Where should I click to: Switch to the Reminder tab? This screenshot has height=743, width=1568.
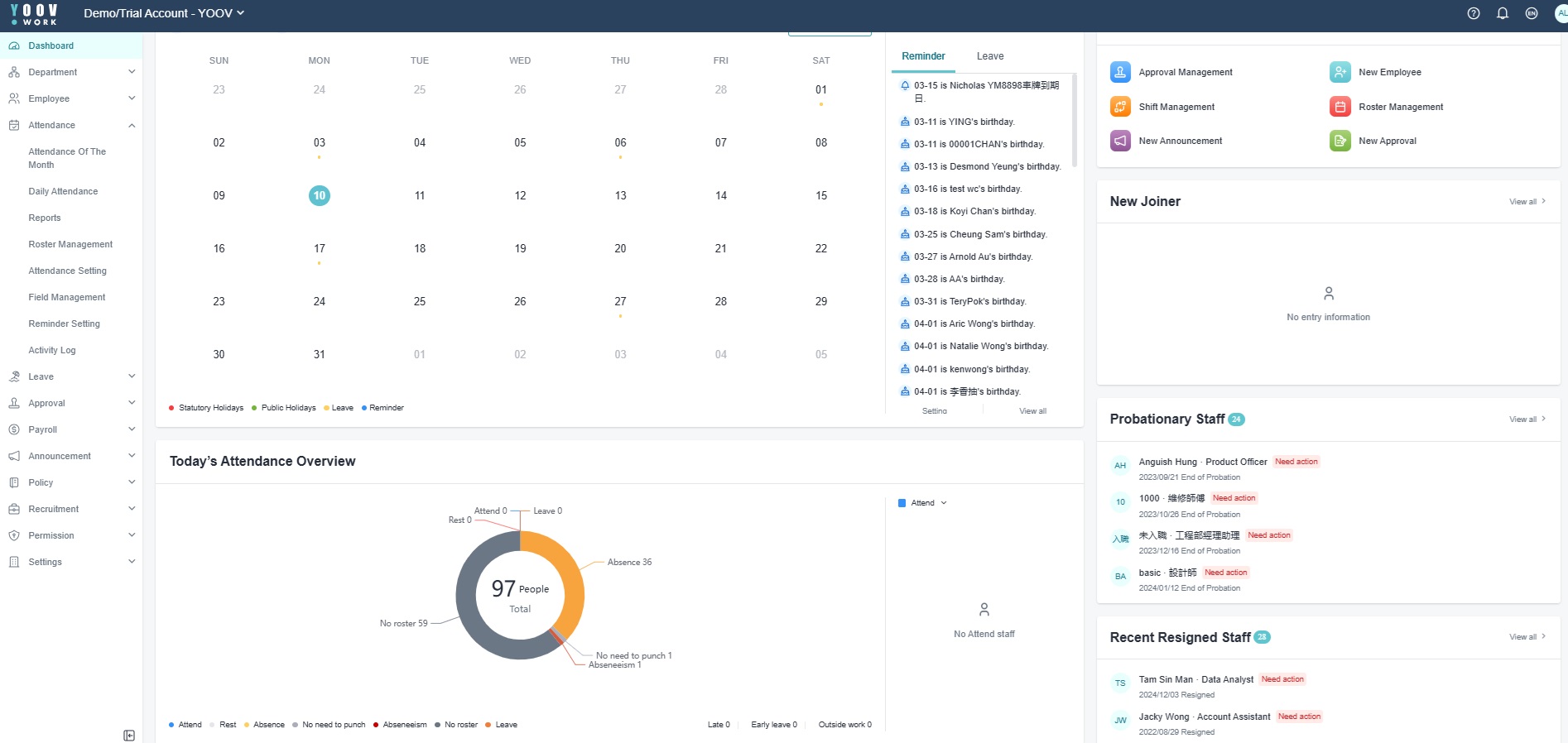click(x=923, y=56)
